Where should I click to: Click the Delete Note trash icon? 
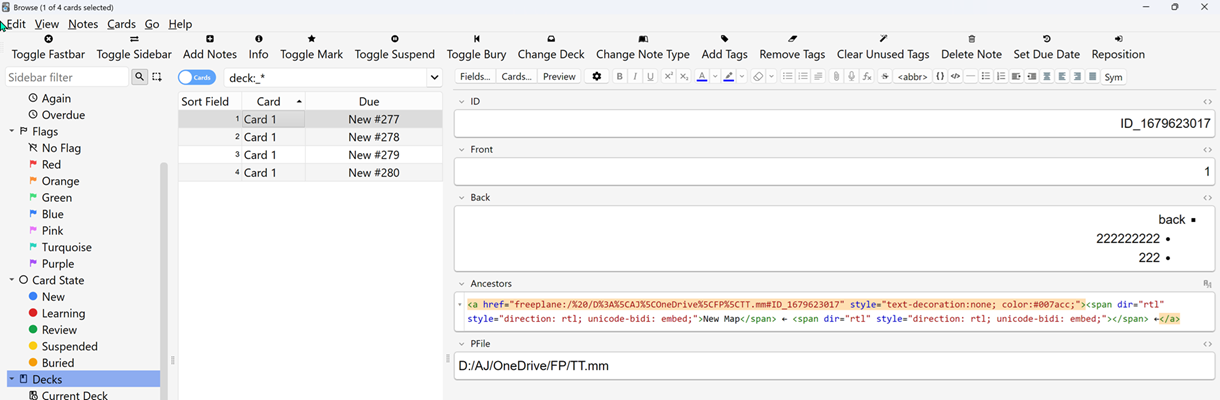click(971, 40)
